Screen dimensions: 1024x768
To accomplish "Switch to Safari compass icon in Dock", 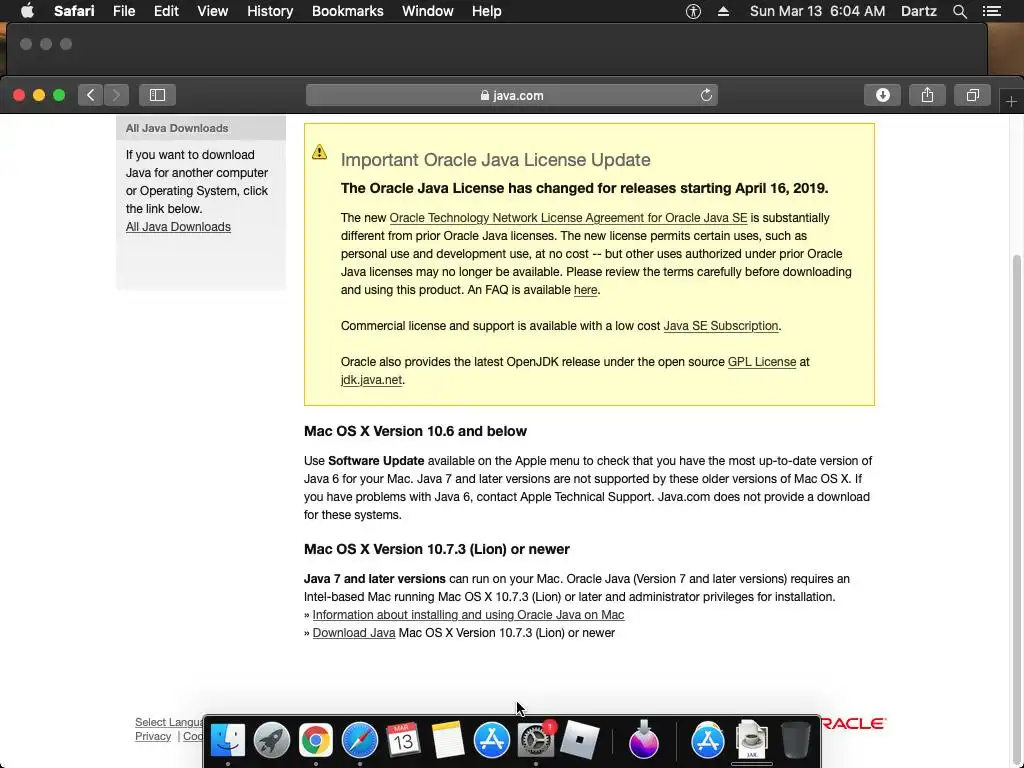I will 360,740.
